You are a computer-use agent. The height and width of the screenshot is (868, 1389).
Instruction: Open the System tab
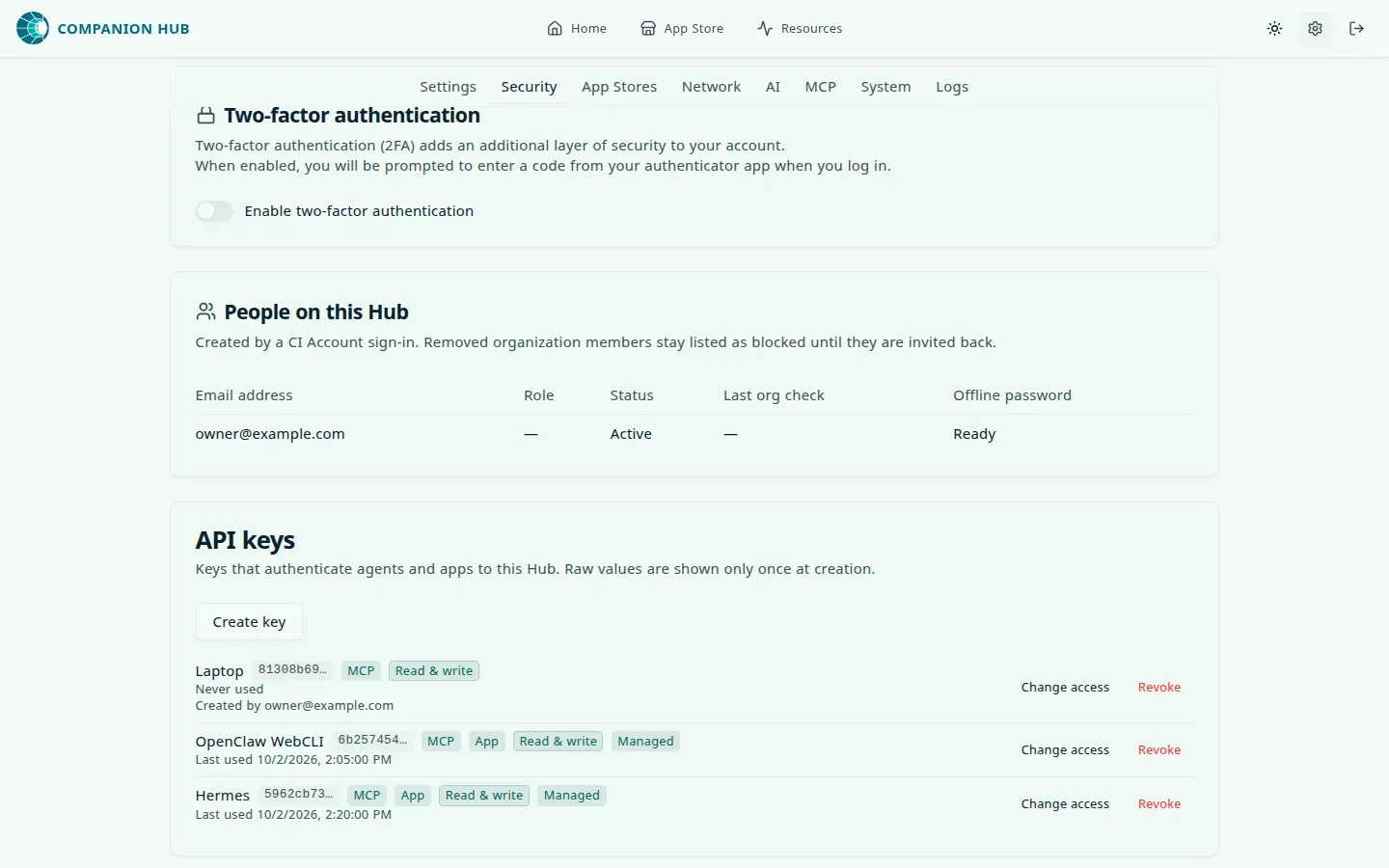885,87
